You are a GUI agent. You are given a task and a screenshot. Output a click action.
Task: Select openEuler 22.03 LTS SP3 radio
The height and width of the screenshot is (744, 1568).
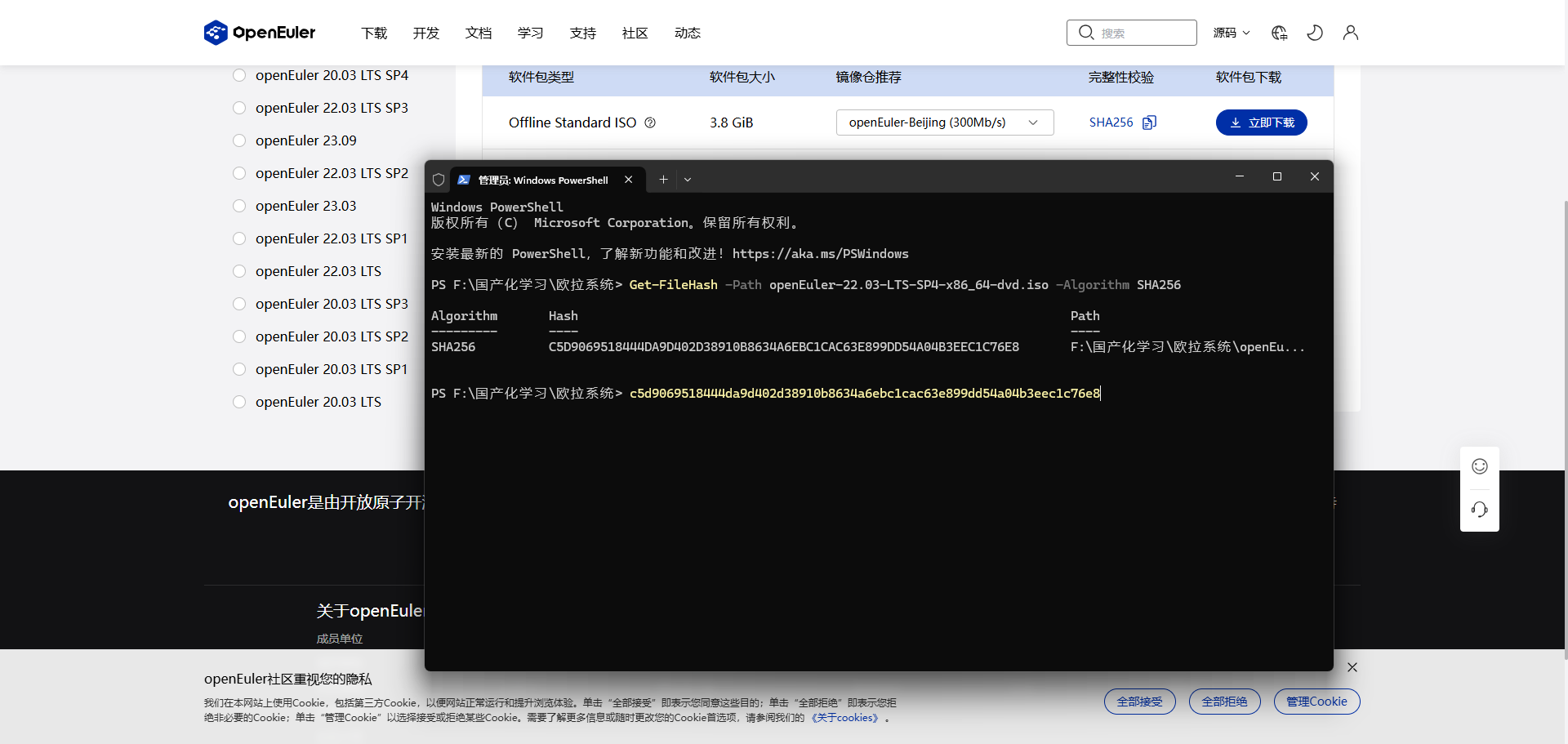(239, 108)
